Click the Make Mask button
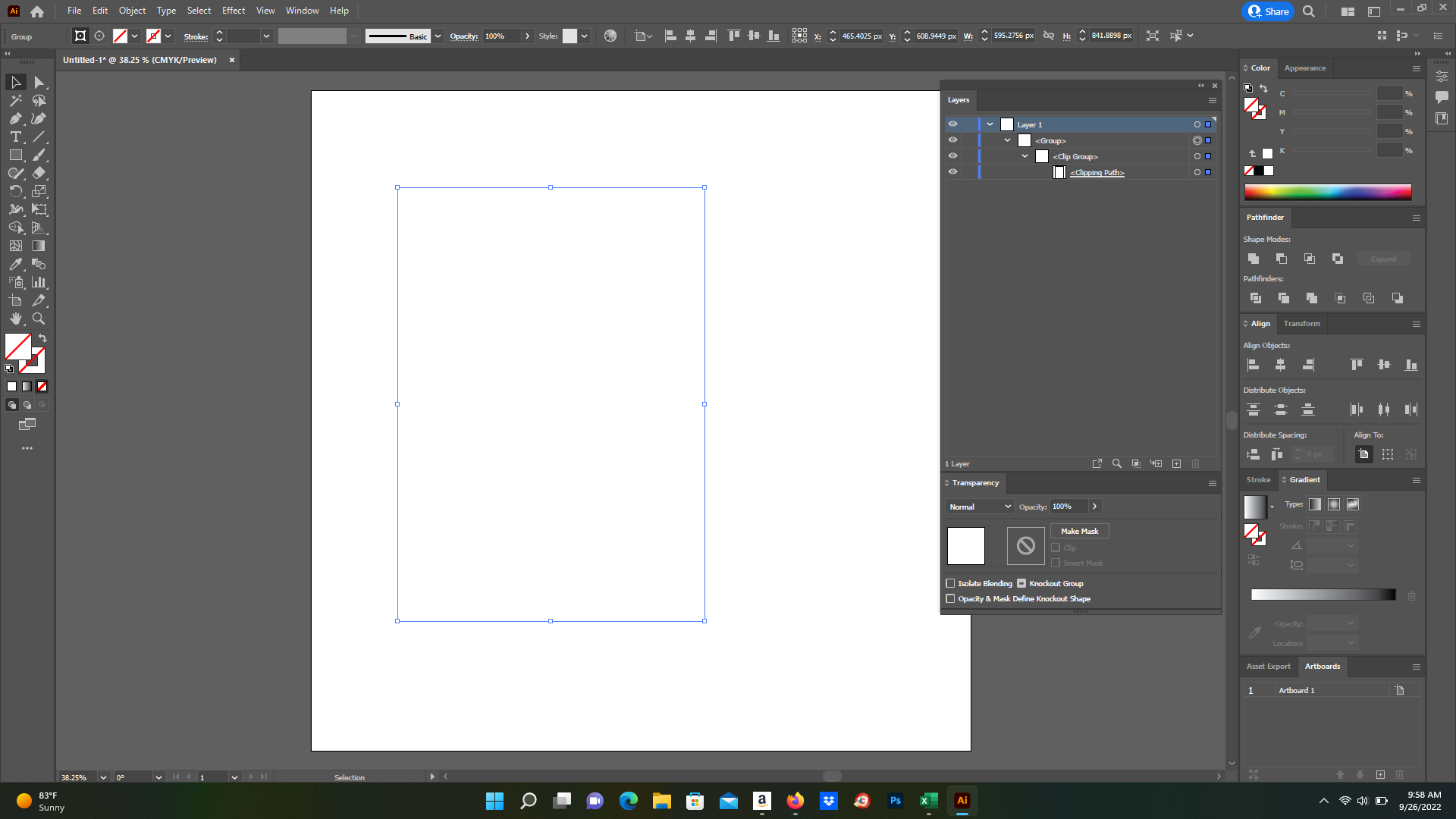This screenshot has height=819, width=1456. pyautogui.click(x=1079, y=531)
